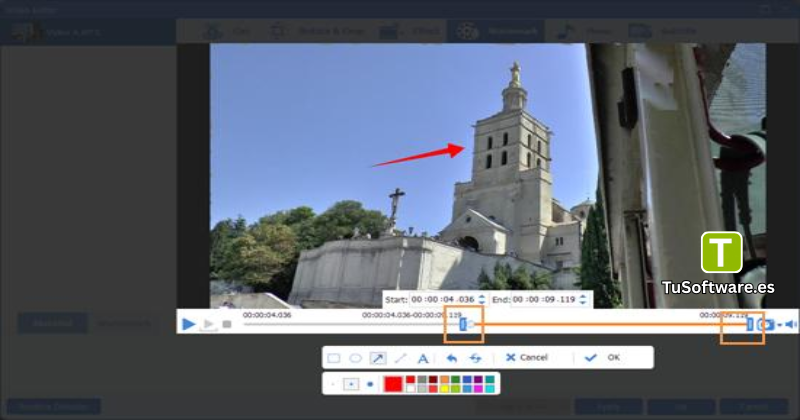Pick the yellow color swatch
The image size is (800, 420).
click(444, 388)
